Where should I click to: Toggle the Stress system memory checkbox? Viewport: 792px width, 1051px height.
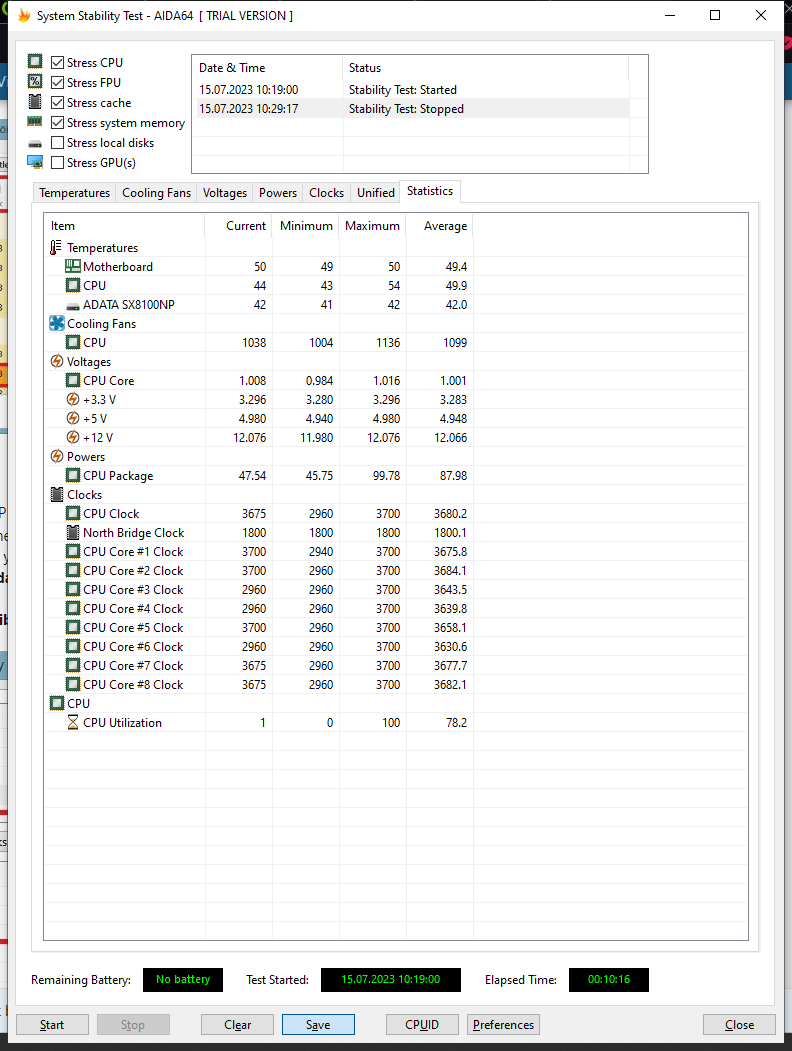pos(58,123)
